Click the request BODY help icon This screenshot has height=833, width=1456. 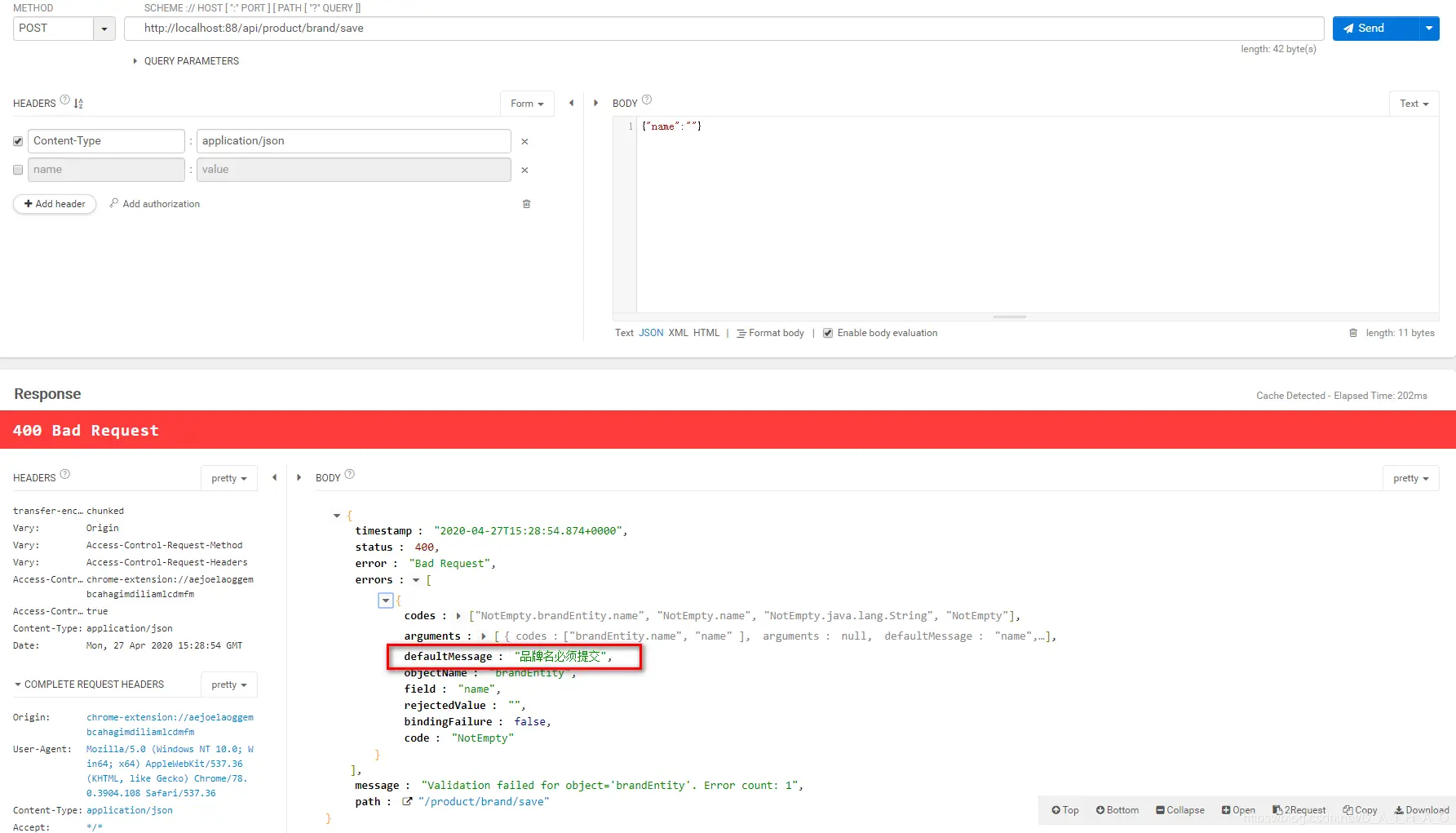tap(647, 100)
